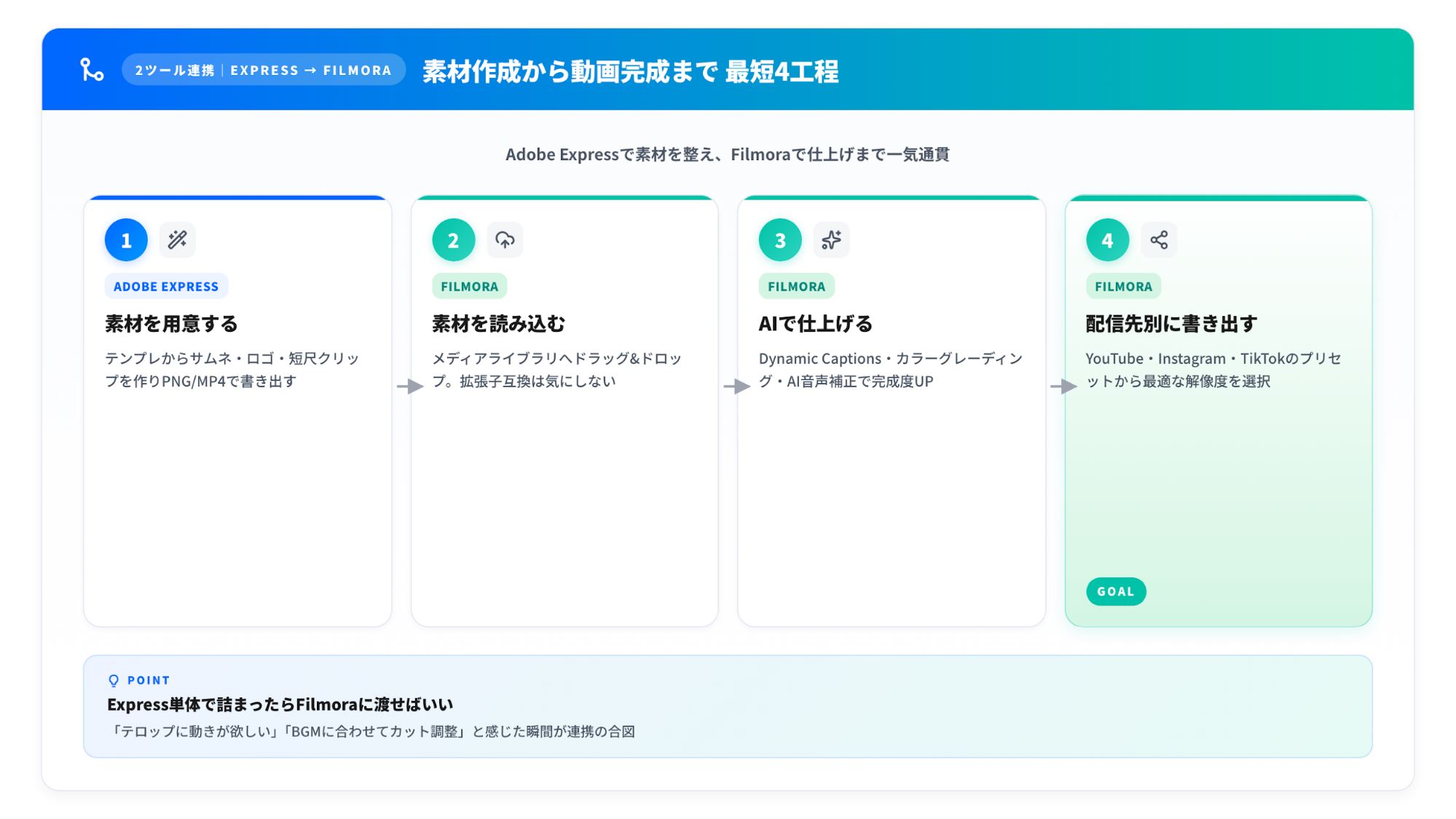Click the heading 素材を用意する

tap(171, 323)
